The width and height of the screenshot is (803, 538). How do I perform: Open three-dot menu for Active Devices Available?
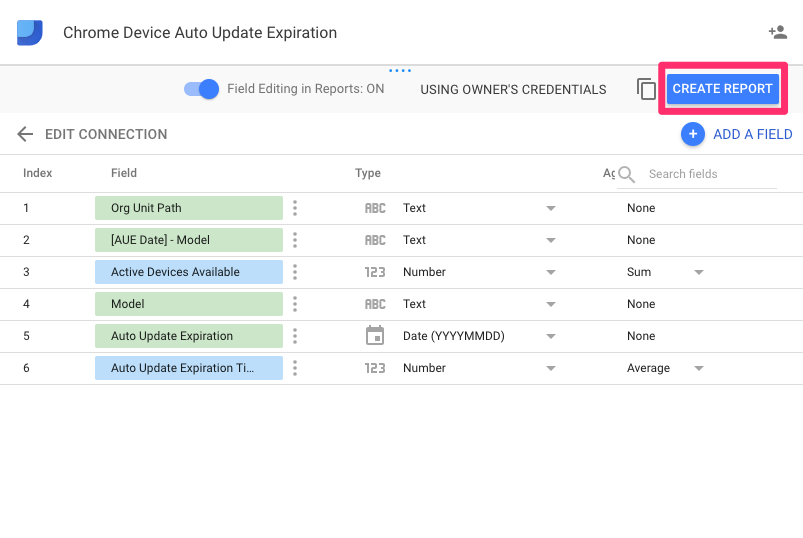coord(295,272)
